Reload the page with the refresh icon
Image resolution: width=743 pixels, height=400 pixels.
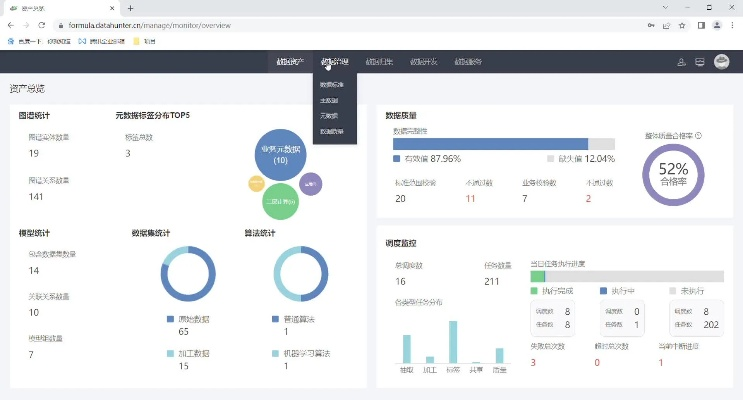[41, 24]
